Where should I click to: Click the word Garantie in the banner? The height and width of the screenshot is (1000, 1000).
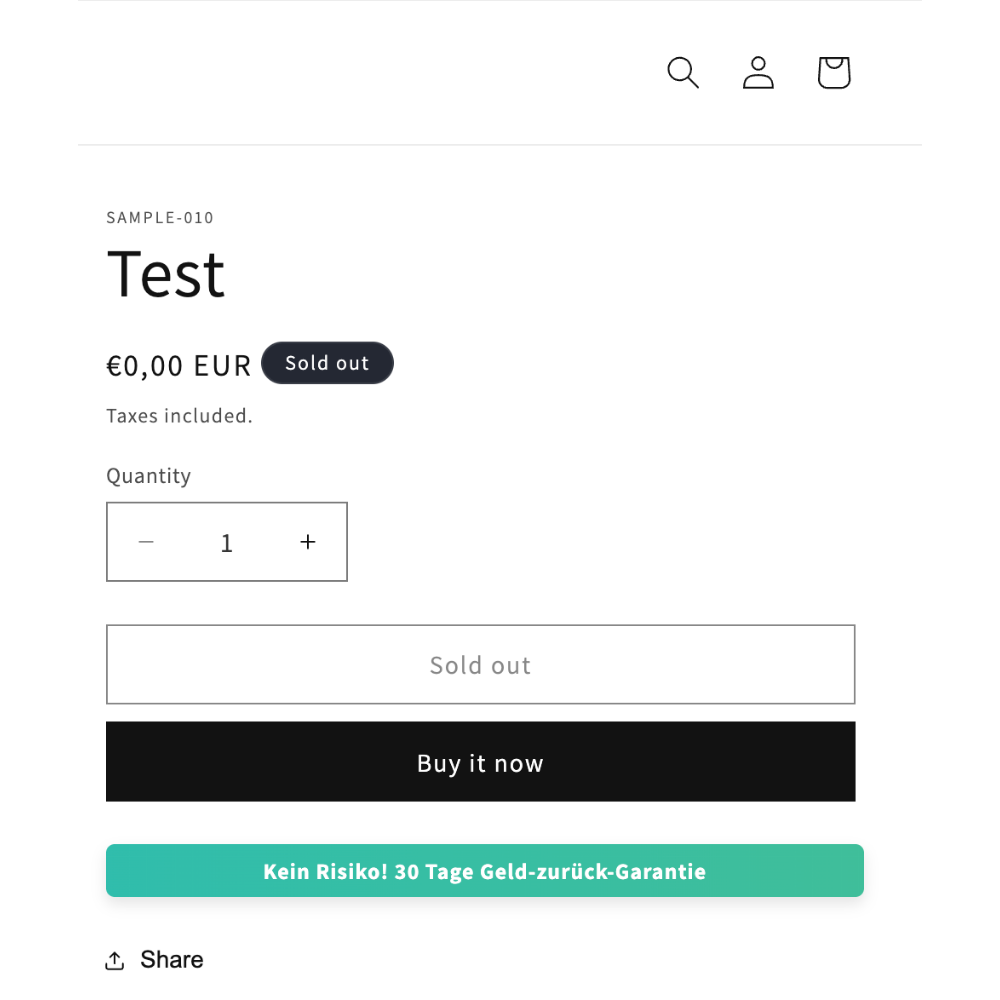(x=660, y=871)
